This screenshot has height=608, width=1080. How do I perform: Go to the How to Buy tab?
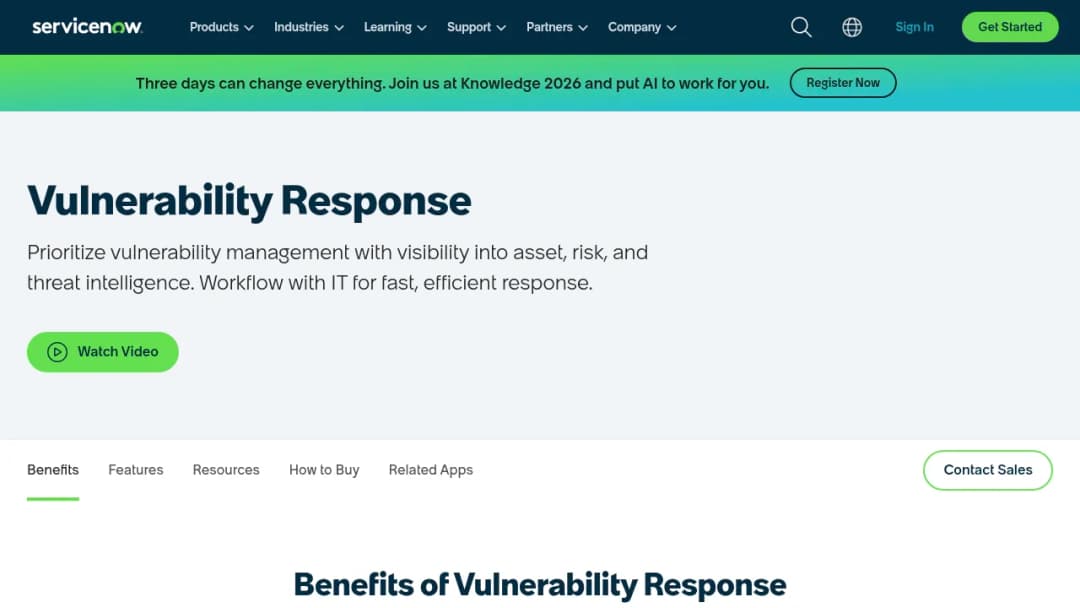pos(324,470)
